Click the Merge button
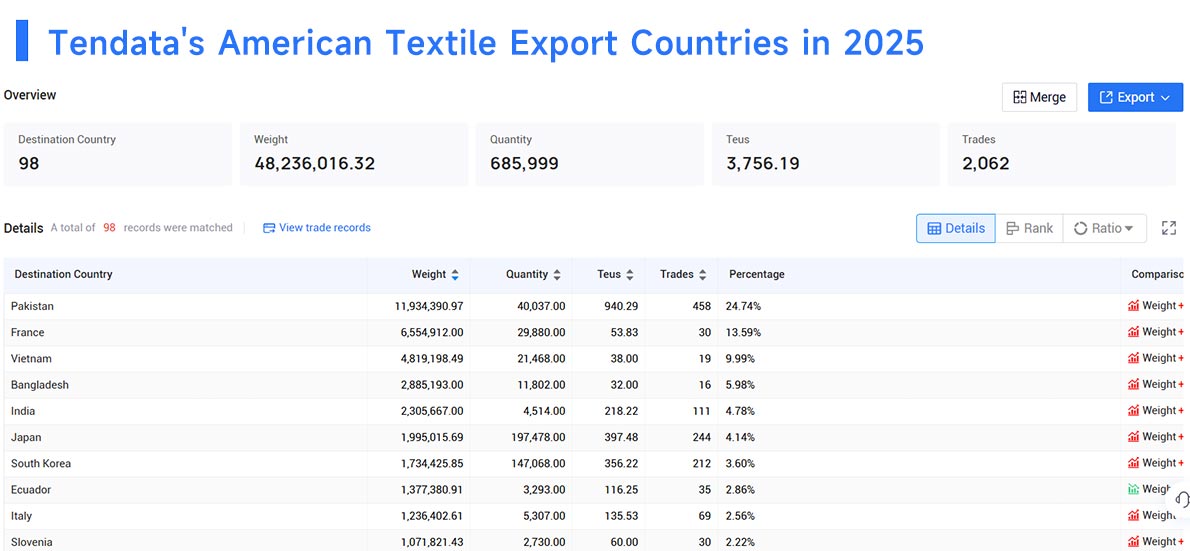The height and width of the screenshot is (551, 1190). point(1039,97)
